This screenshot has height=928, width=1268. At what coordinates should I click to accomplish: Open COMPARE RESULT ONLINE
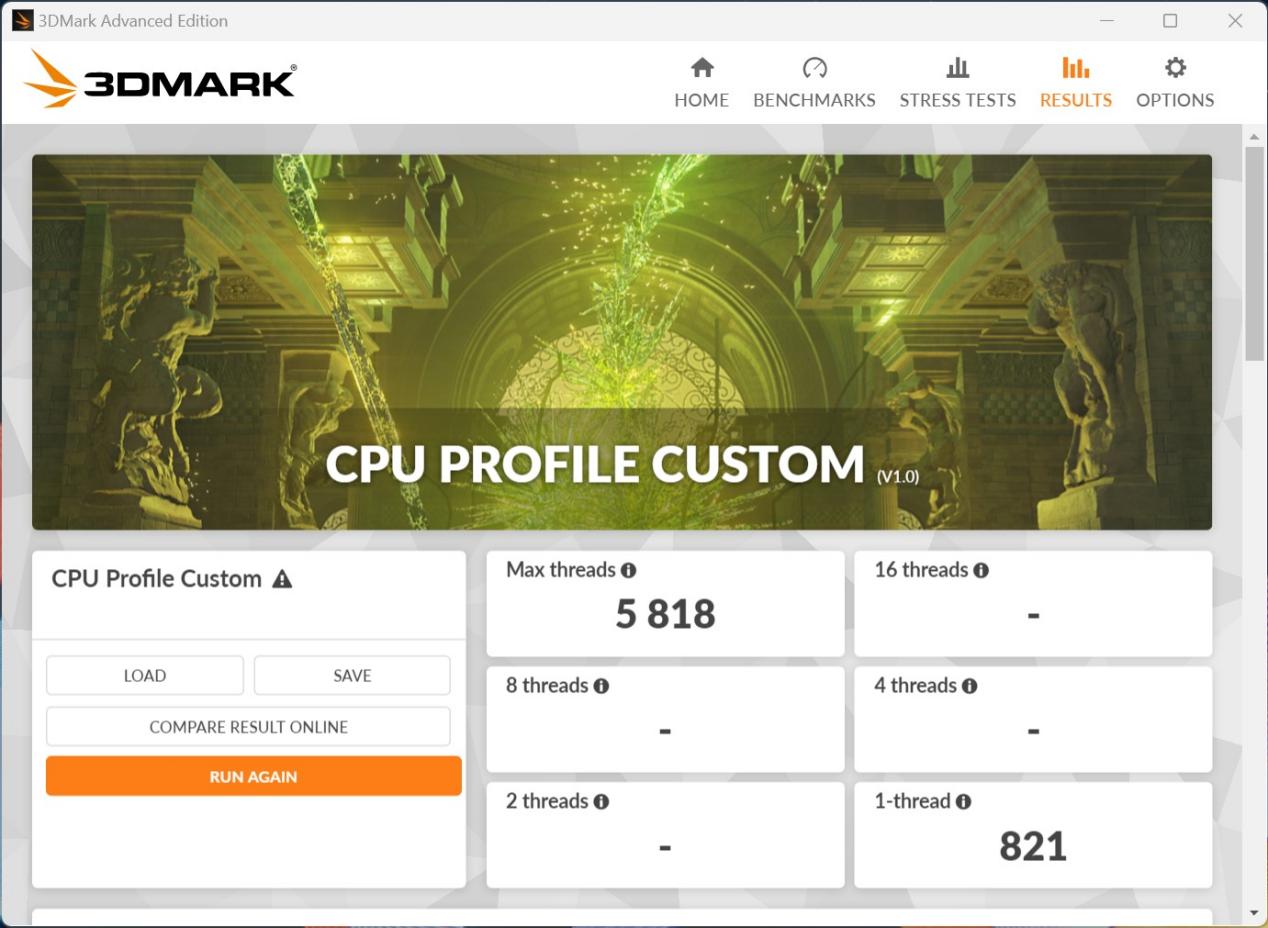[x=248, y=727]
